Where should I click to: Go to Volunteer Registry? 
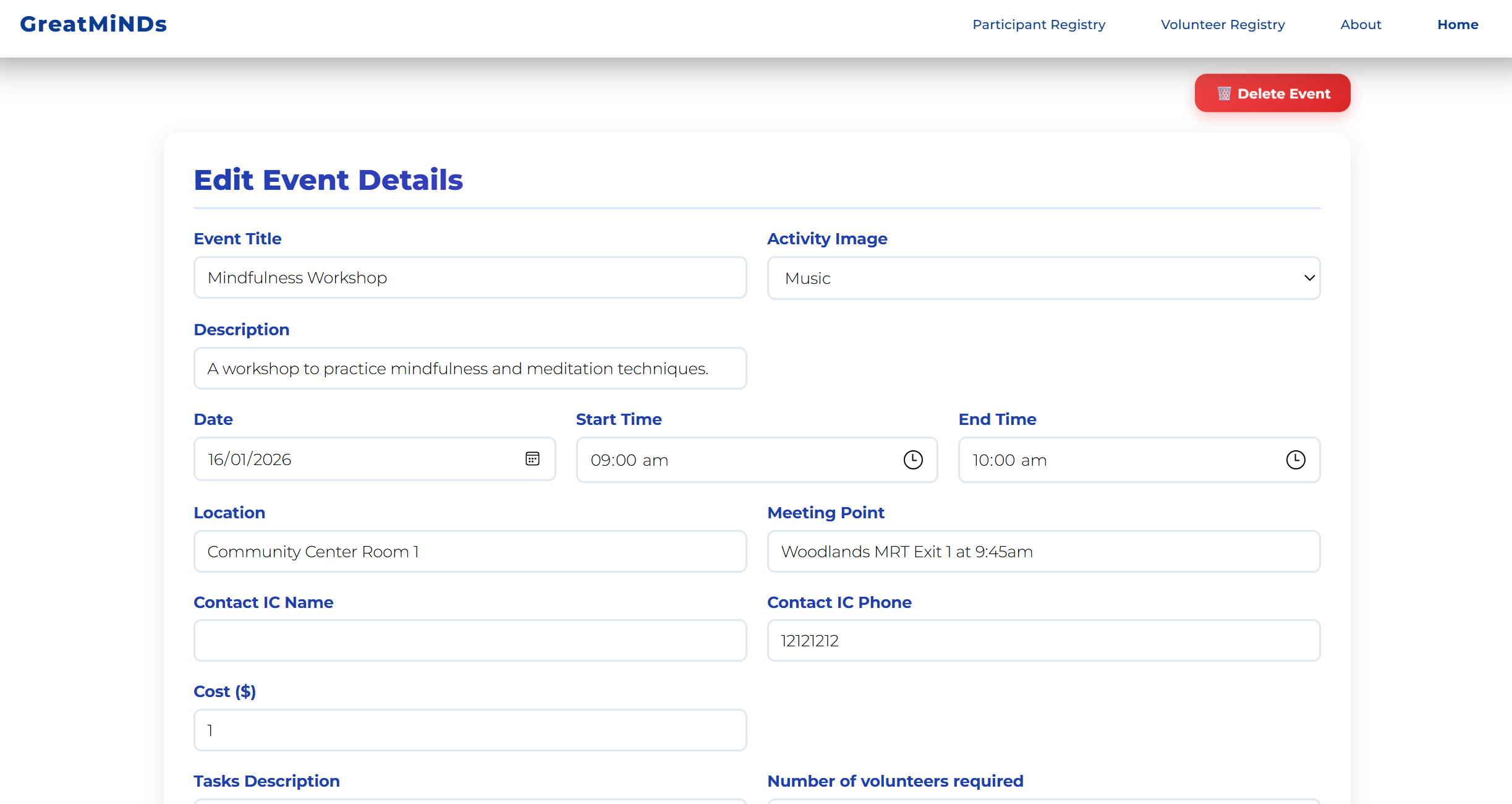click(1223, 25)
